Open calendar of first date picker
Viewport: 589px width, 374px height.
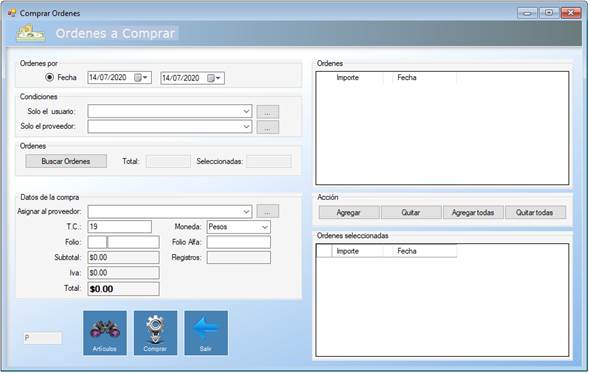pyautogui.click(x=141, y=78)
